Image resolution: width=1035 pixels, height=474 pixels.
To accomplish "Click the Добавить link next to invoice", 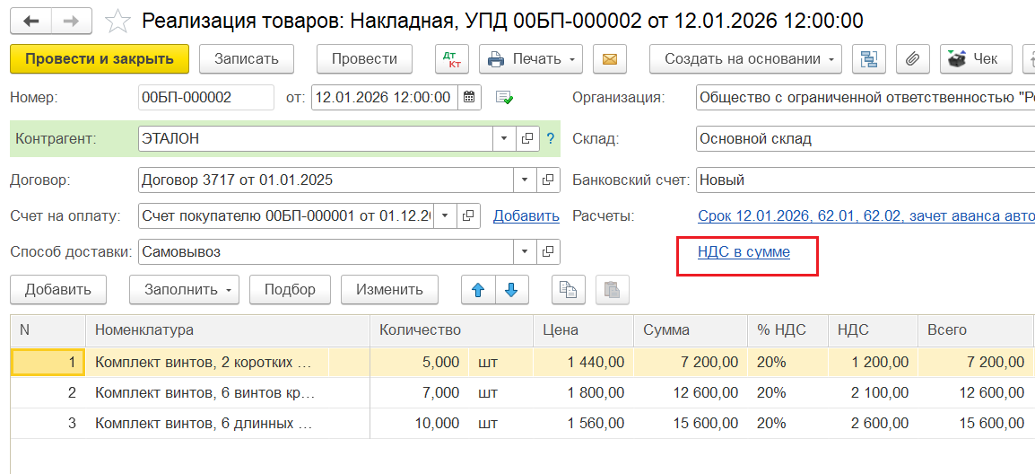I will tap(526, 216).
